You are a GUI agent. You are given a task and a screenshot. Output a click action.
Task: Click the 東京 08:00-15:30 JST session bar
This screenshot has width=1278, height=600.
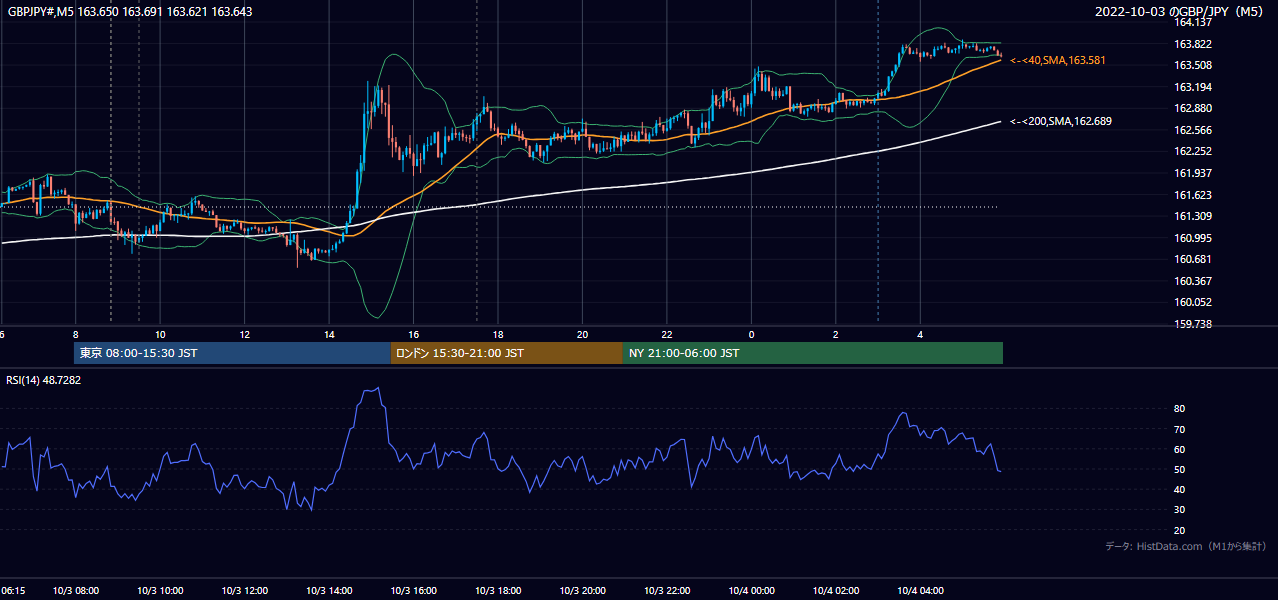tap(232, 353)
